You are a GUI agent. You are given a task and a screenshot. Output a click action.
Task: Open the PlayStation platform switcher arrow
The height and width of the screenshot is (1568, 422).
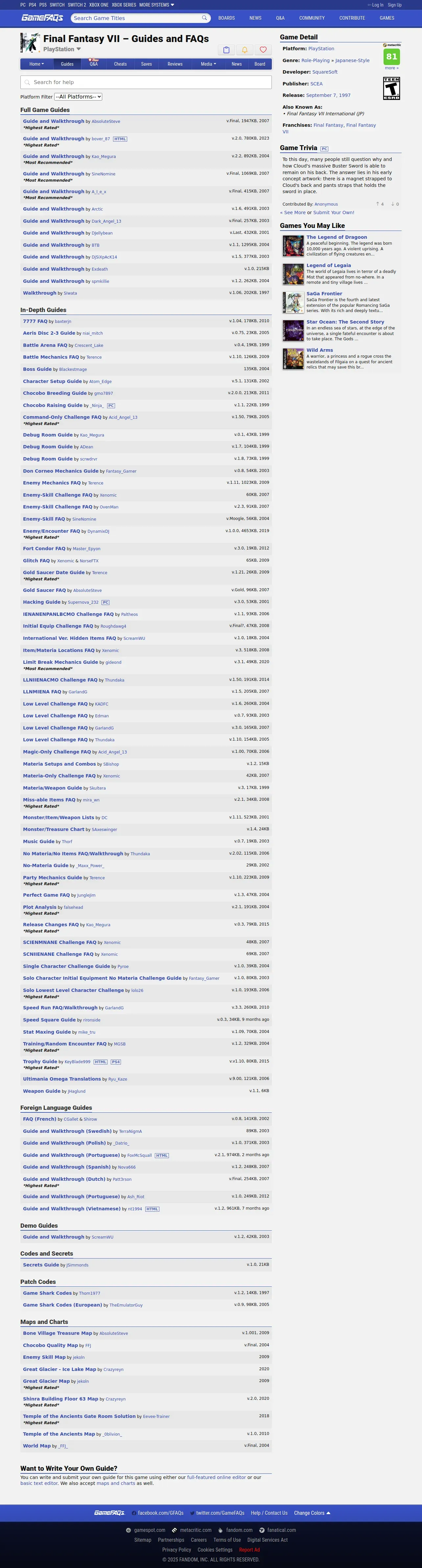click(x=78, y=49)
